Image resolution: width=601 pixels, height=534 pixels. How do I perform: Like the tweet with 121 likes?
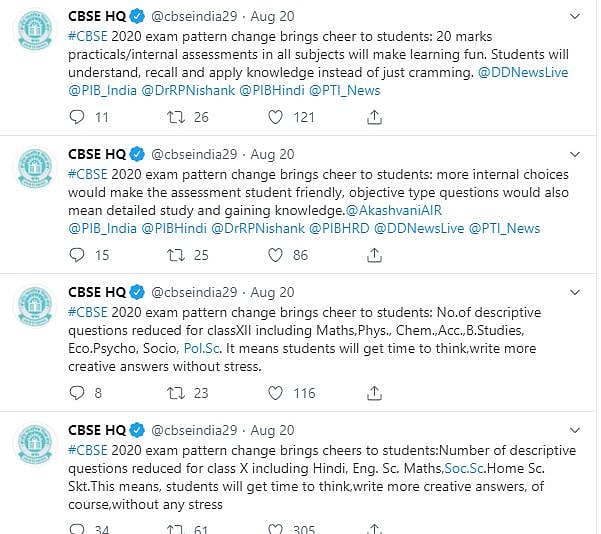coord(275,117)
